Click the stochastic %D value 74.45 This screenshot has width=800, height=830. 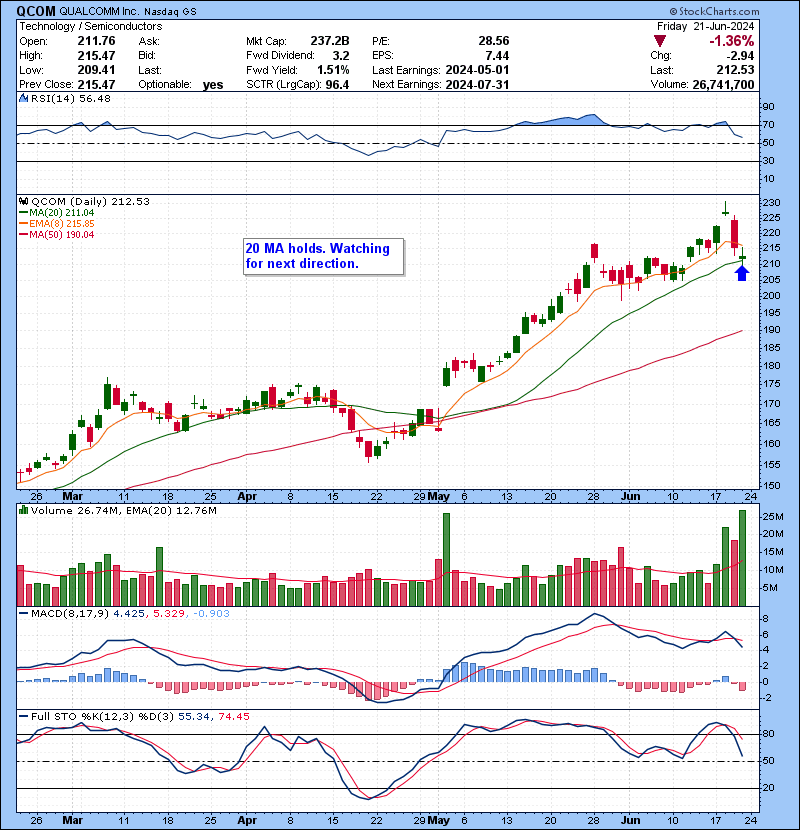pyautogui.click(x=233, y=717)
